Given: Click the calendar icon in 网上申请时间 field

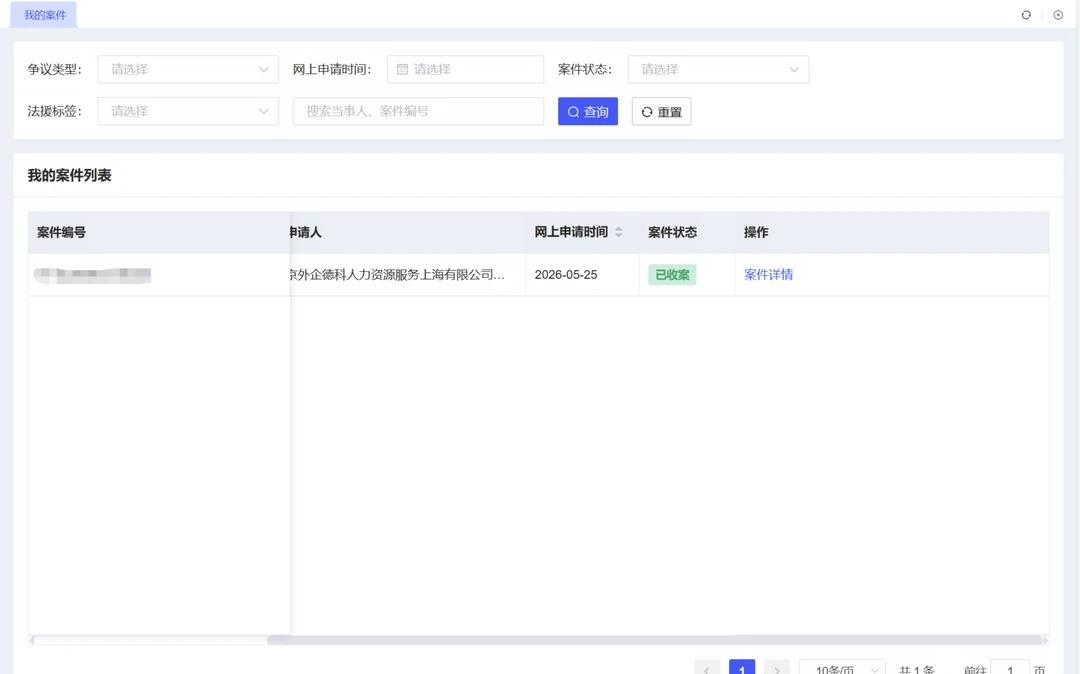Looking at the screenshot, I should pyautogui.click(x=402, y=70).
